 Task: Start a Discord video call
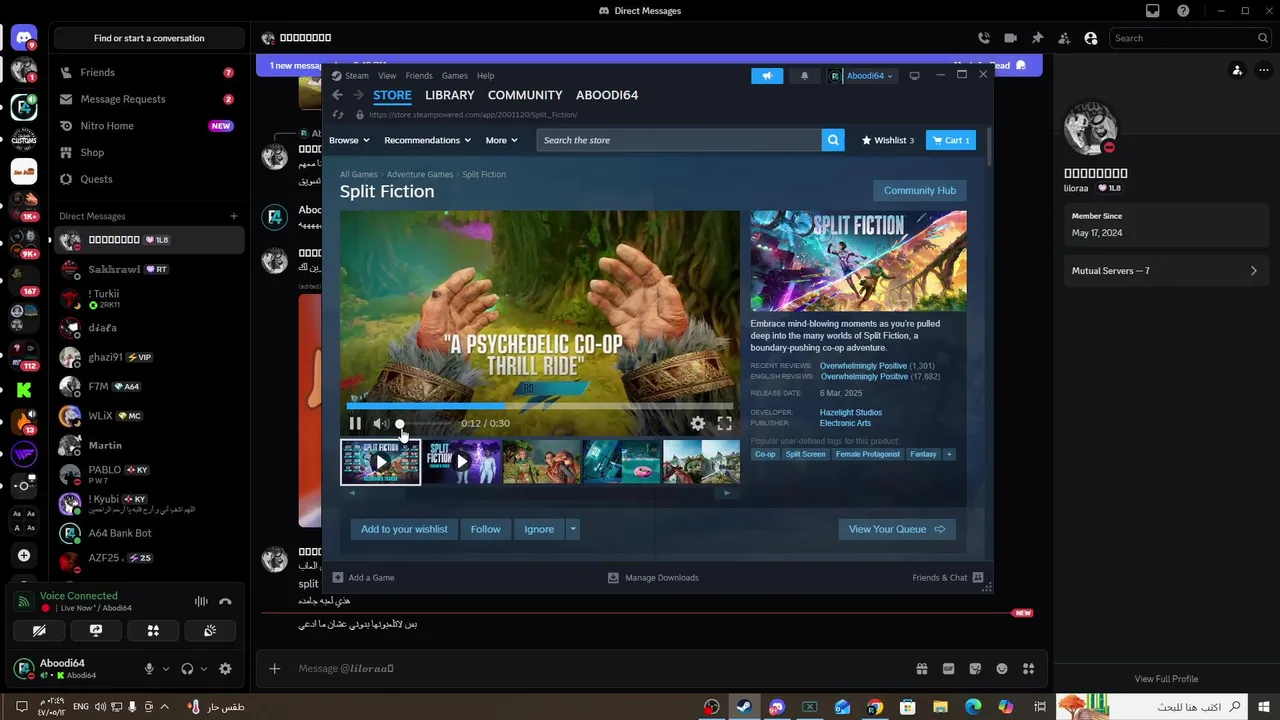click(1010, 38)
